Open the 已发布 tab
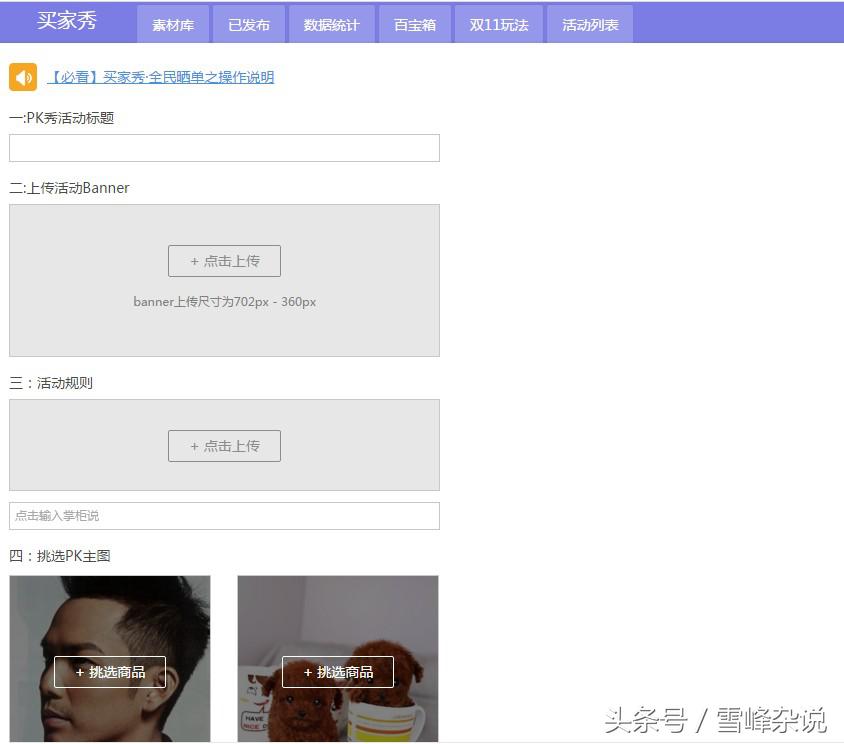 click(x=248, y=25)
